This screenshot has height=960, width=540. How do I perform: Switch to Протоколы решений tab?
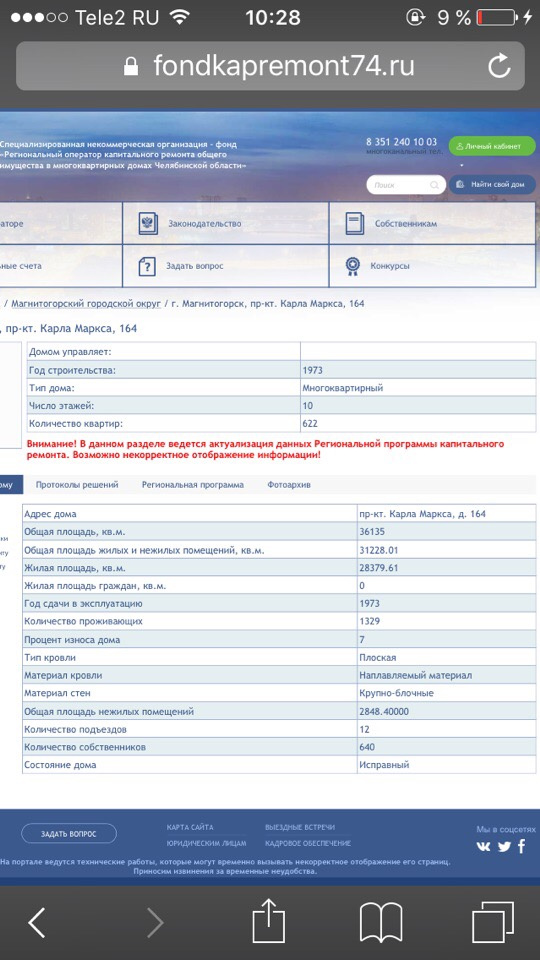(x=77, y=485)
